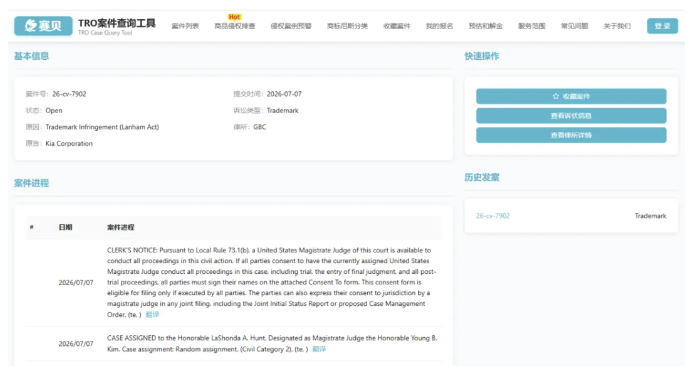Open 常见问题 navigation item

point(574,26)
